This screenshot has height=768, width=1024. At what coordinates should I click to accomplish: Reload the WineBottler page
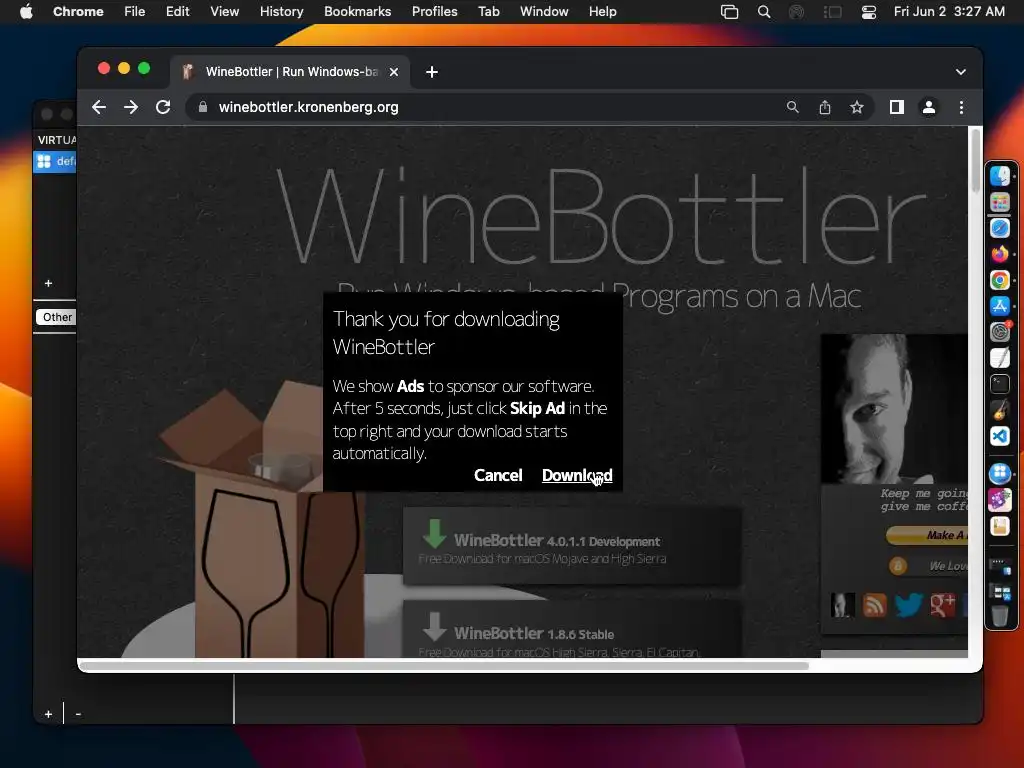point(163,107)
